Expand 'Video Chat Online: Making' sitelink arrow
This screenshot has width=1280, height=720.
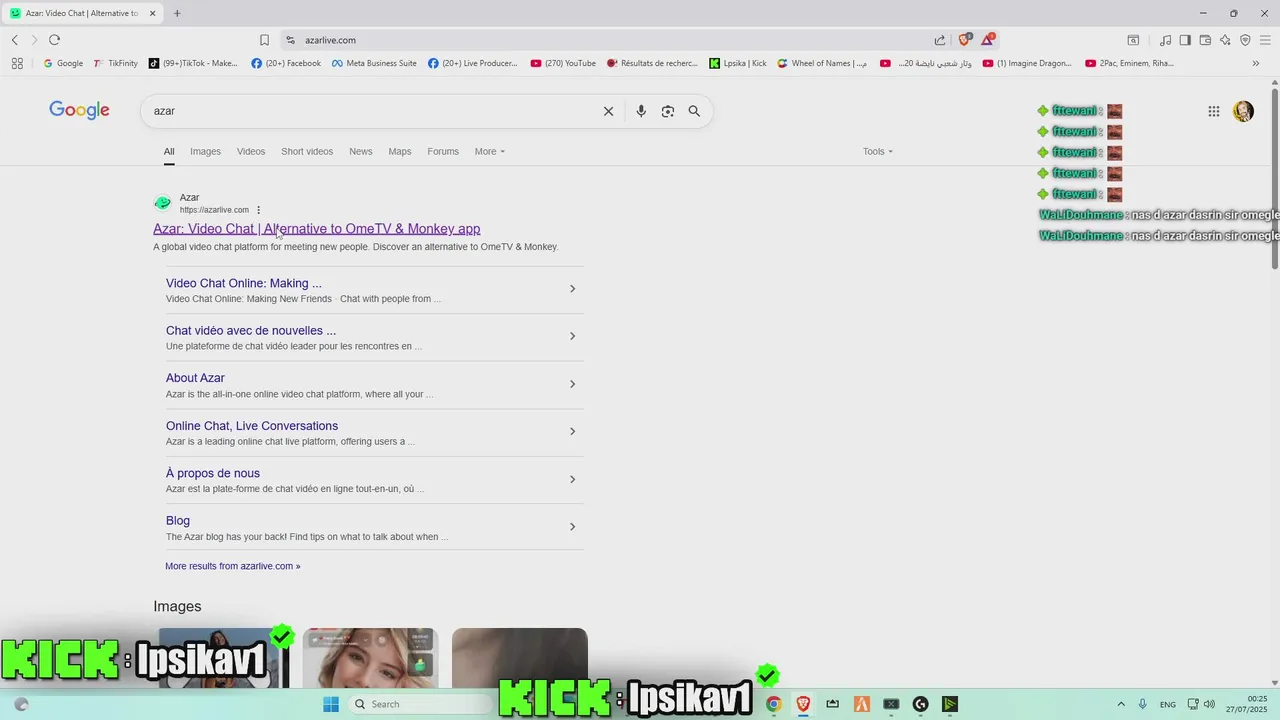click(x=572, y=289)
